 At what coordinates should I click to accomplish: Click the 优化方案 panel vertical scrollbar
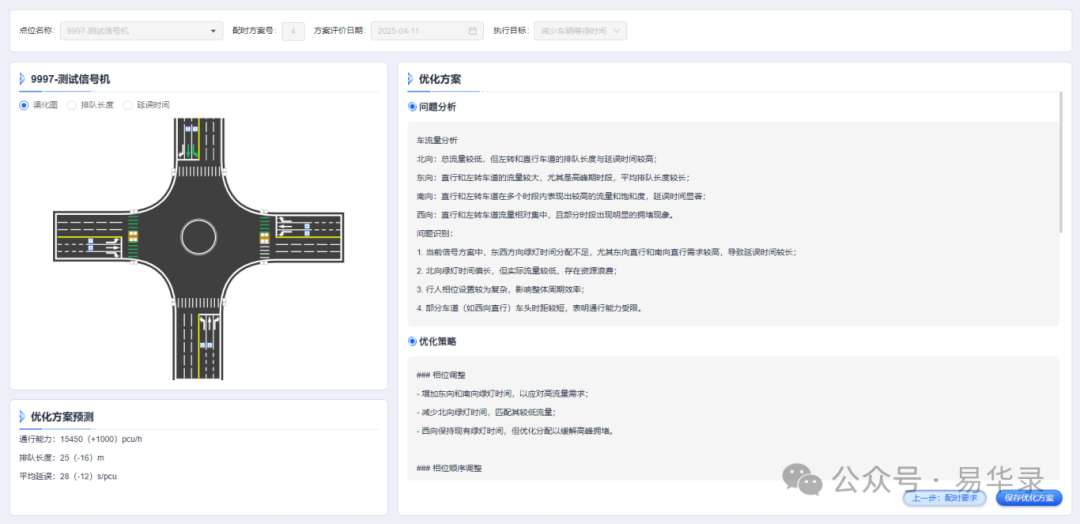click(1061, 162)
